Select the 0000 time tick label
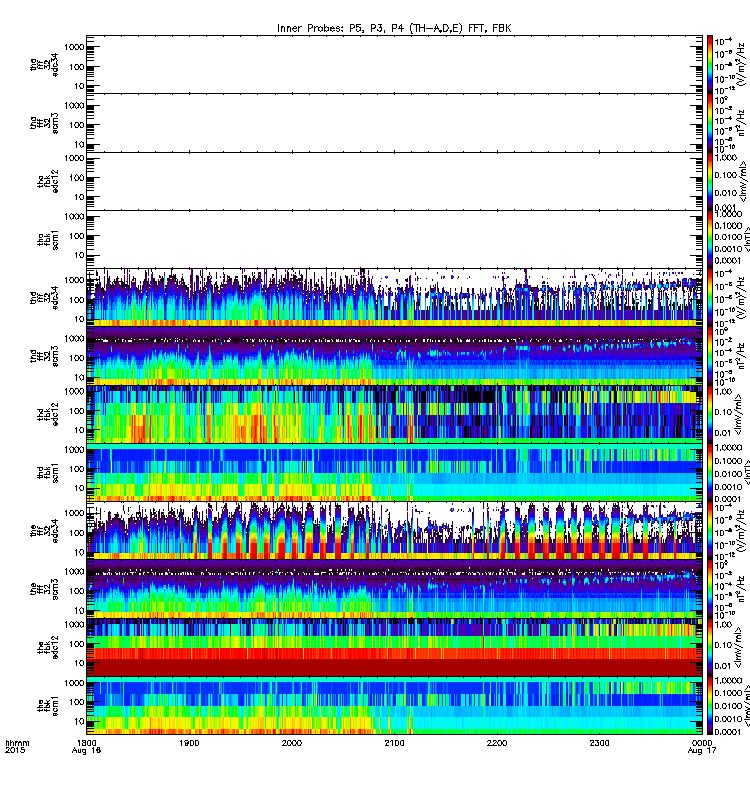The image size is (750, 800). point(702,743)
